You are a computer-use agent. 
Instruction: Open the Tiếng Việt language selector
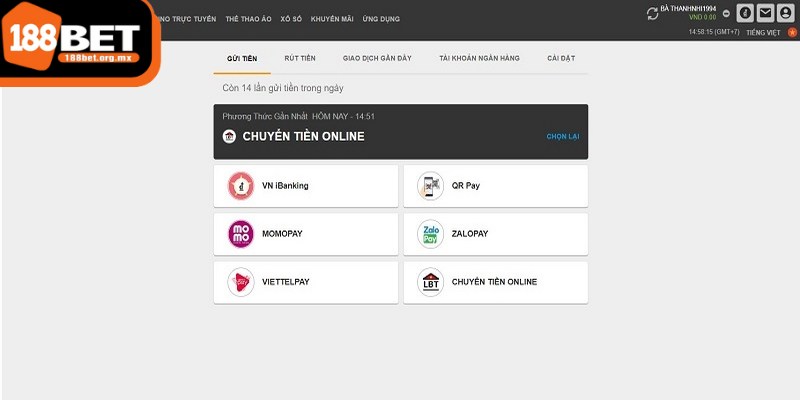(x=762, y=32)
